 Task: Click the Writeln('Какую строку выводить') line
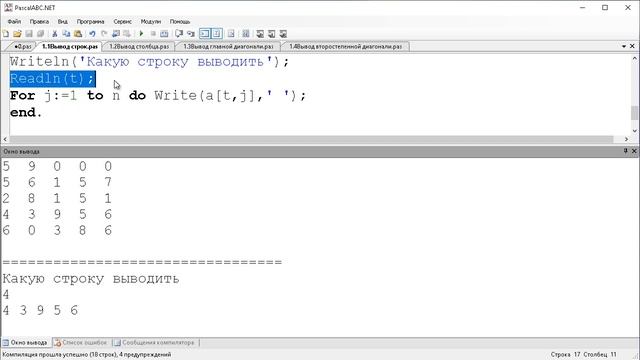pyautogui.click(x=149, y=62)
